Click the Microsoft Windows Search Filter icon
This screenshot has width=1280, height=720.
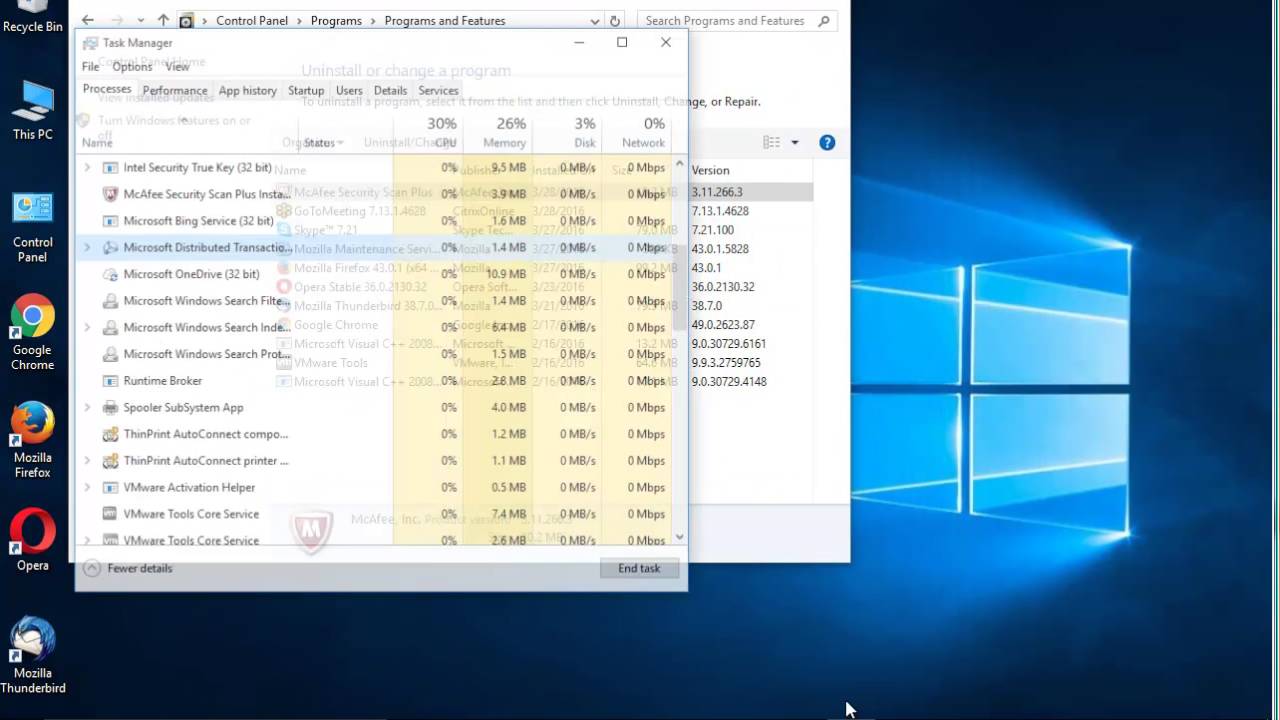tap(110, 301)
